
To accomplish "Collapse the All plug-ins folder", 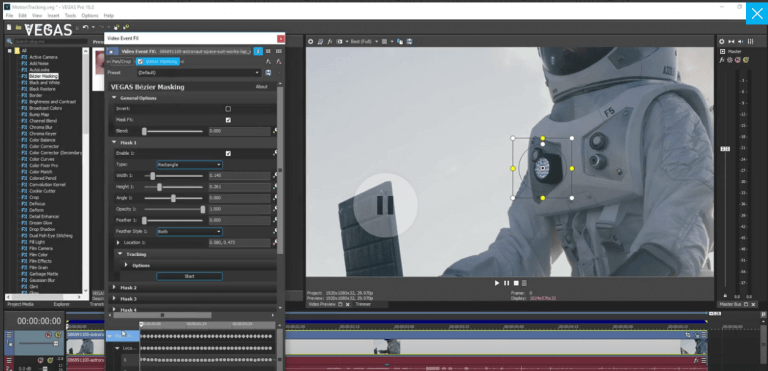I will (9, 51).
